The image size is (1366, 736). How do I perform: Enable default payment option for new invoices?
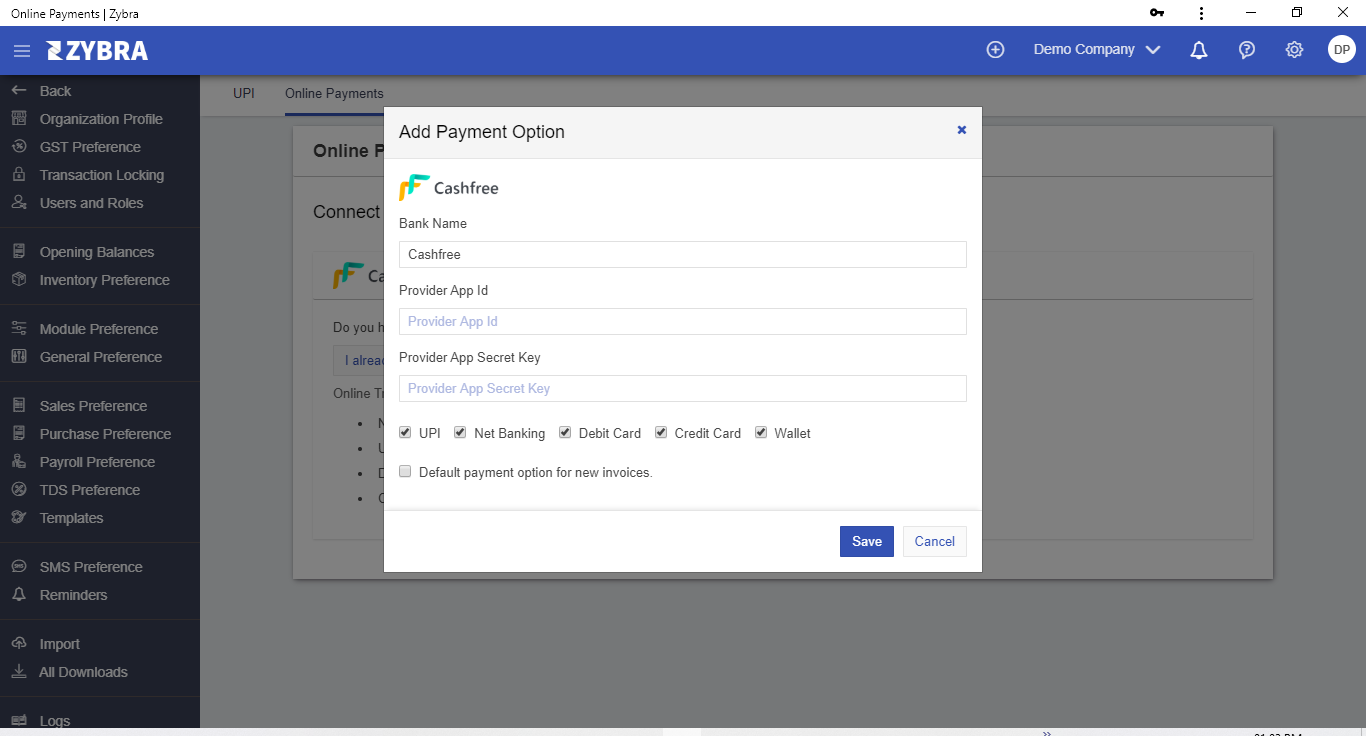click(405, 471)
